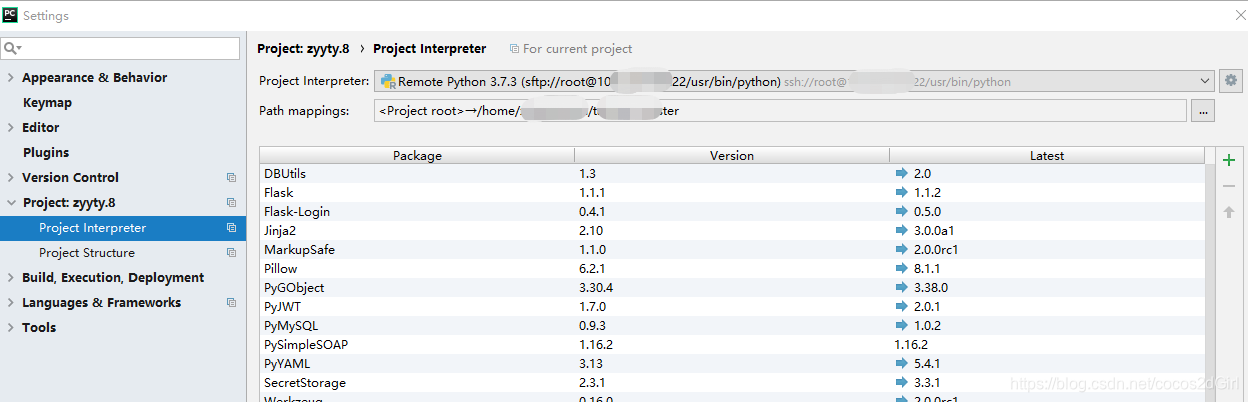The width and height of the screenshot is (1248, 402).
Task: Expand the Tools section
Action: (x=10, y=328)
